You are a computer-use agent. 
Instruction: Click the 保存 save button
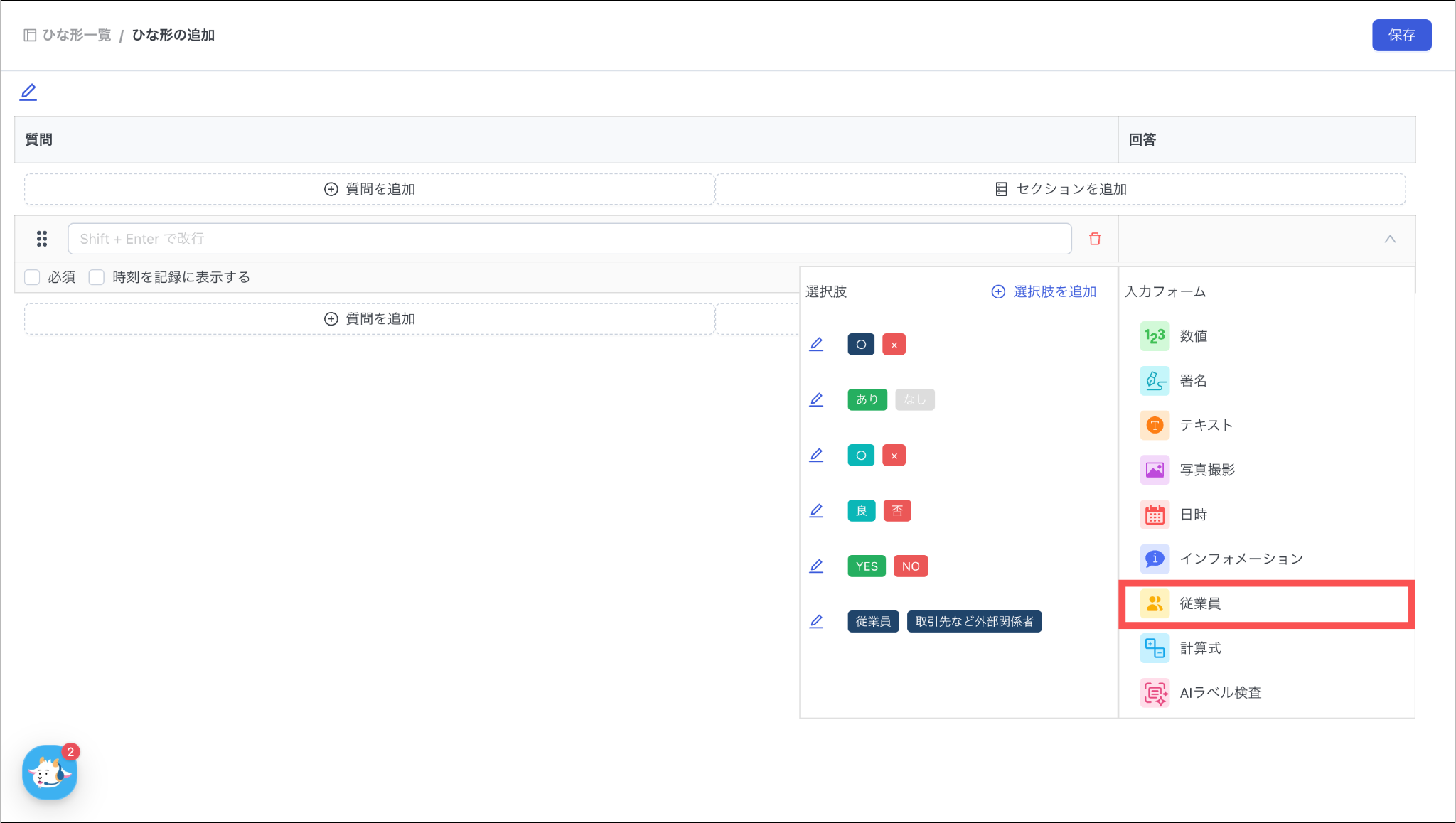point(1401,35)
